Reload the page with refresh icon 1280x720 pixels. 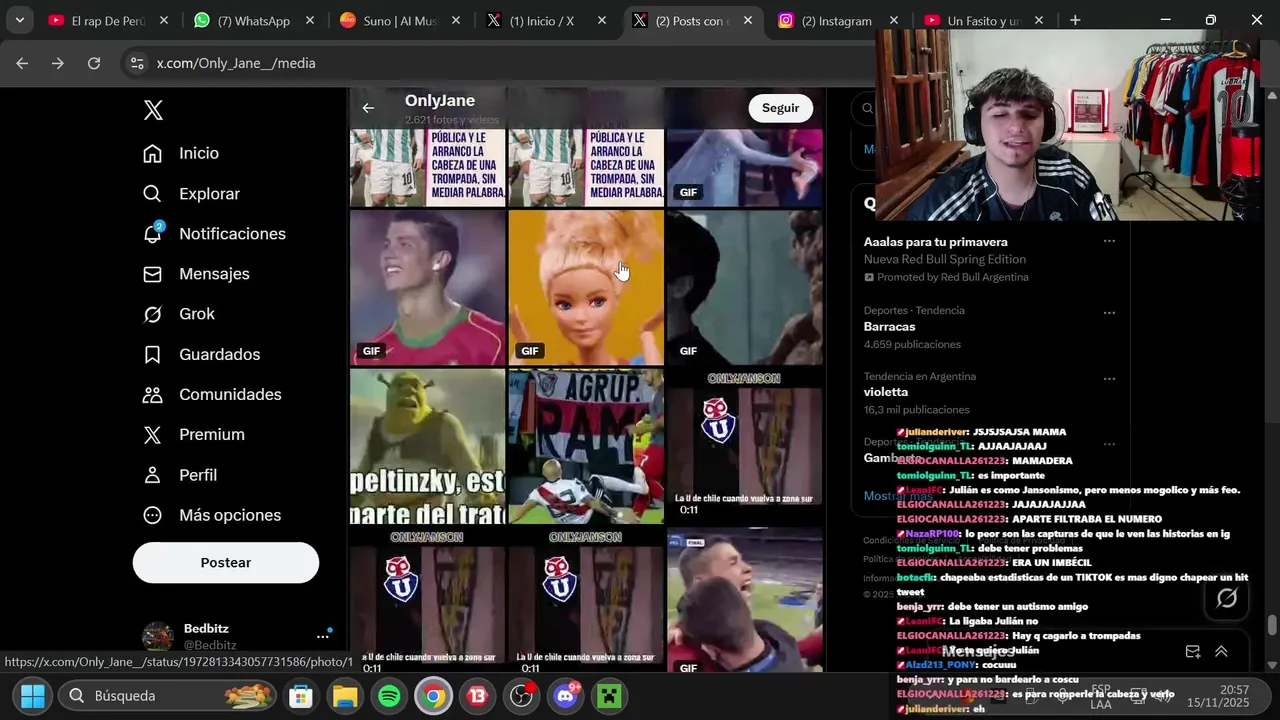tap(94, 63)
